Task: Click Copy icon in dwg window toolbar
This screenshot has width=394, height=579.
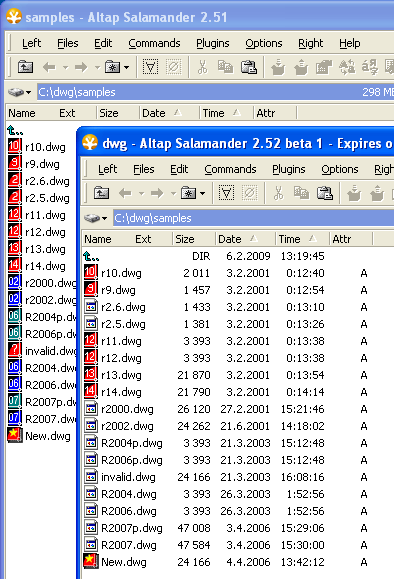Action: (x=301, y=193)
